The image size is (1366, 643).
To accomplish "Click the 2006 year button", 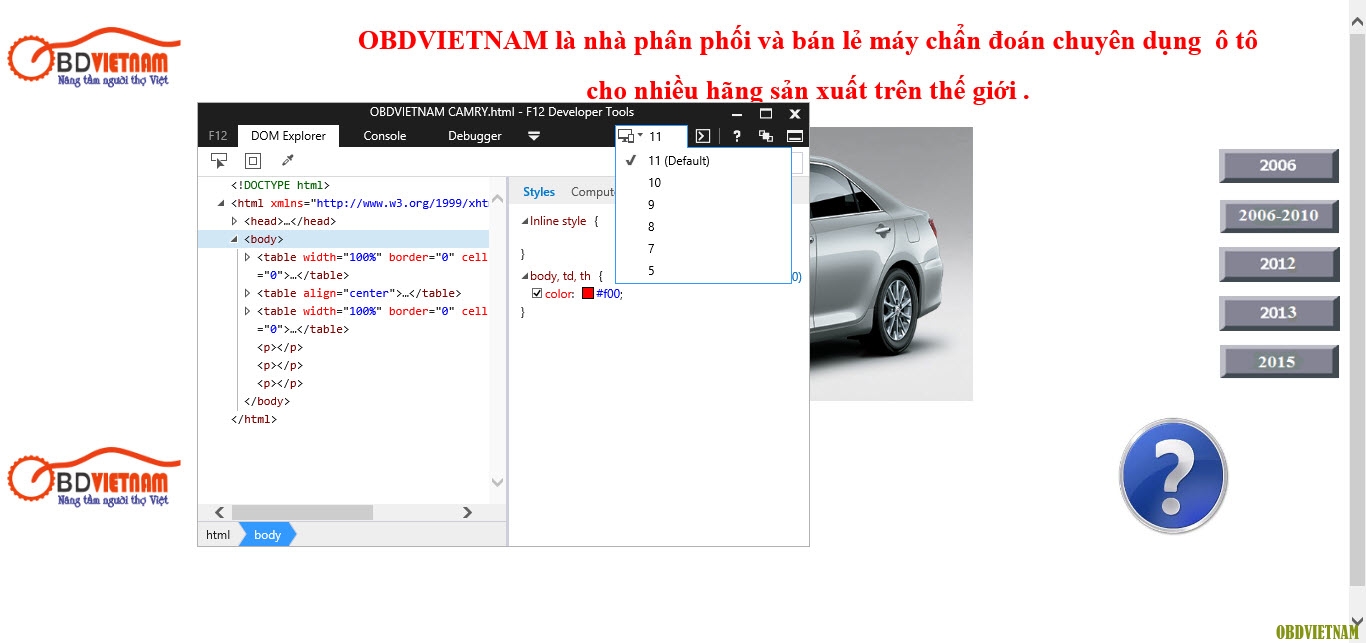I will click(x=1279, y=166).
